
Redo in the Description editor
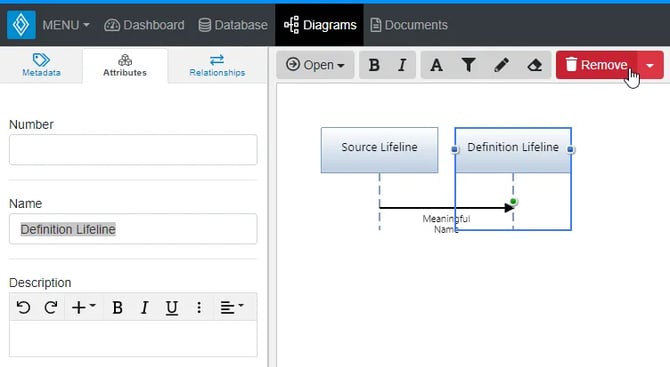tap(51, 307)
